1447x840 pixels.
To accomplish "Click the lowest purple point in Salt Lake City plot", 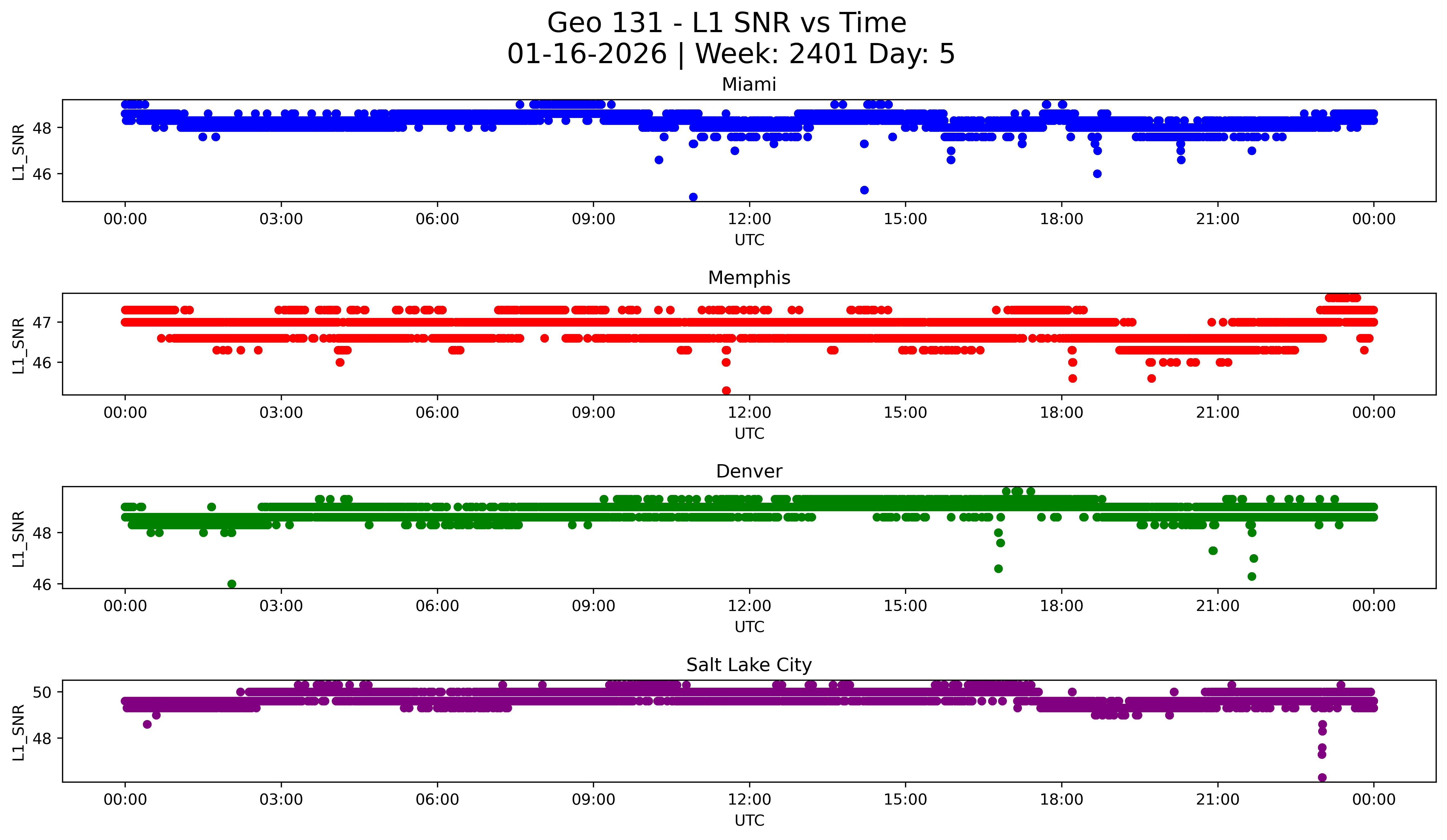I will (1322, 777).
